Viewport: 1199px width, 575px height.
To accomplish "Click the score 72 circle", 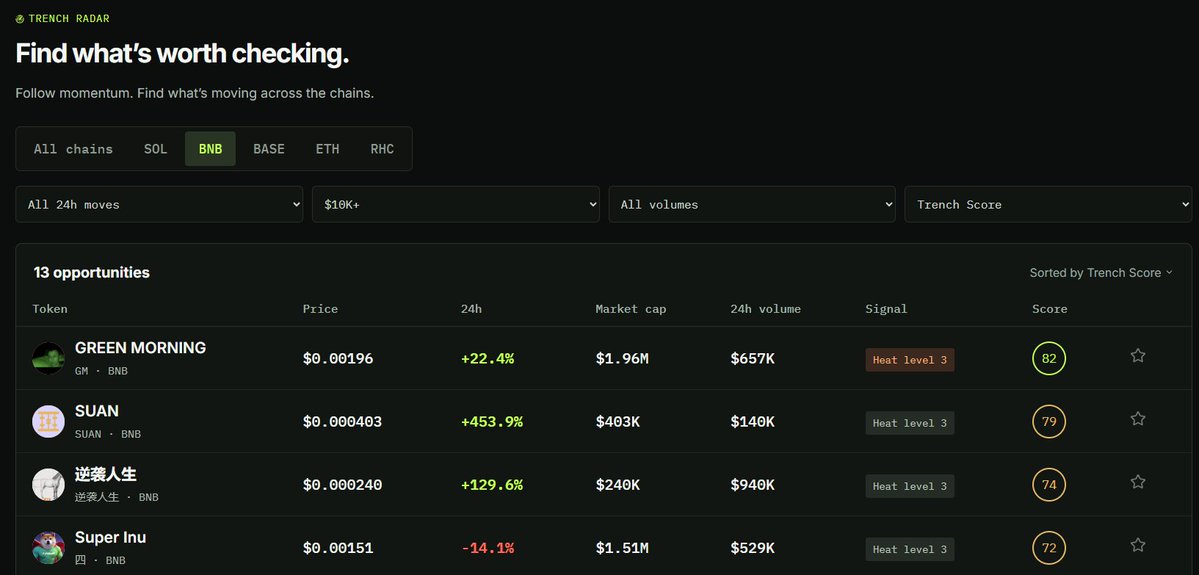I will click(x=1049, y=547).
